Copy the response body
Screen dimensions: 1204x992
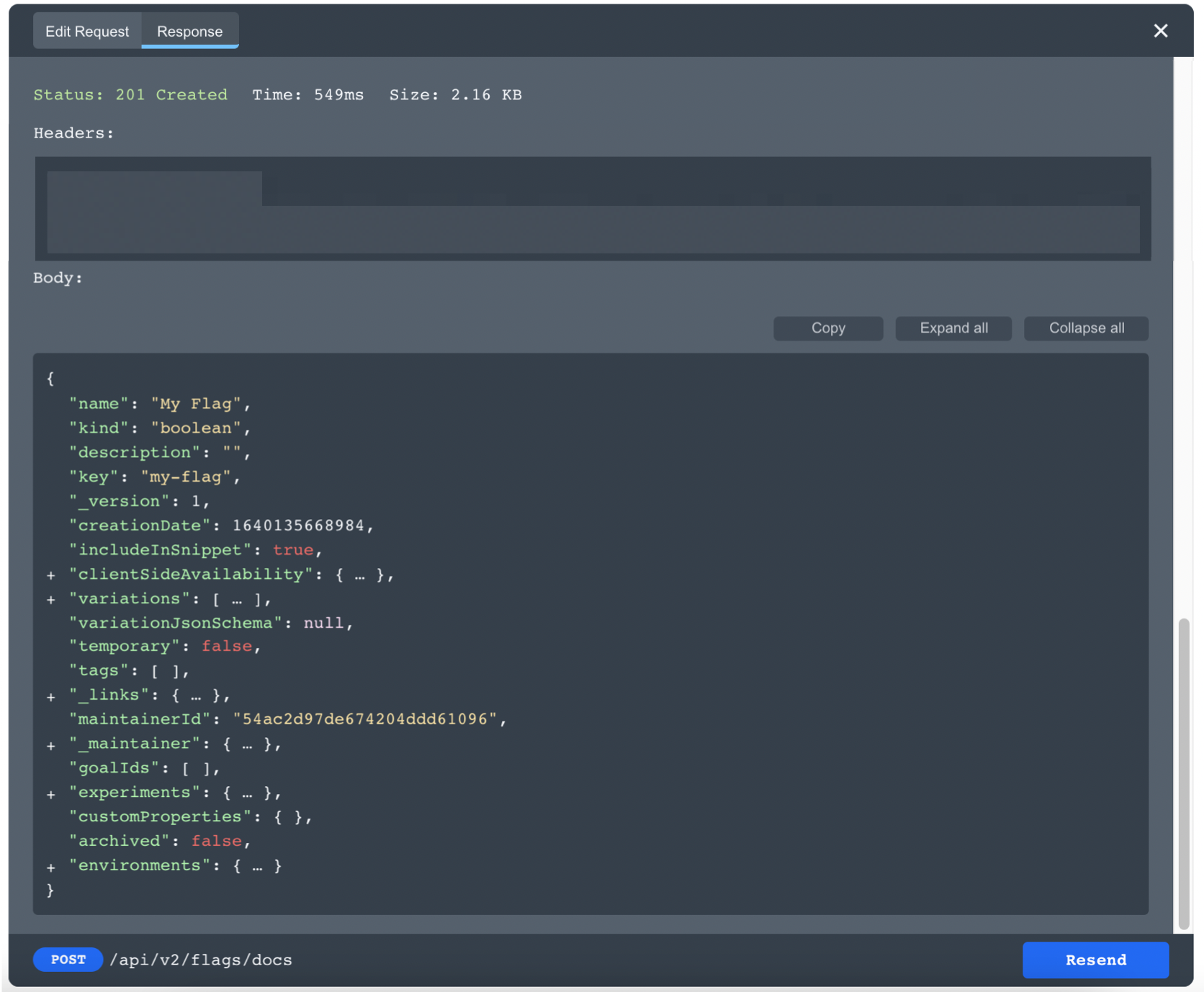[827, 328]
